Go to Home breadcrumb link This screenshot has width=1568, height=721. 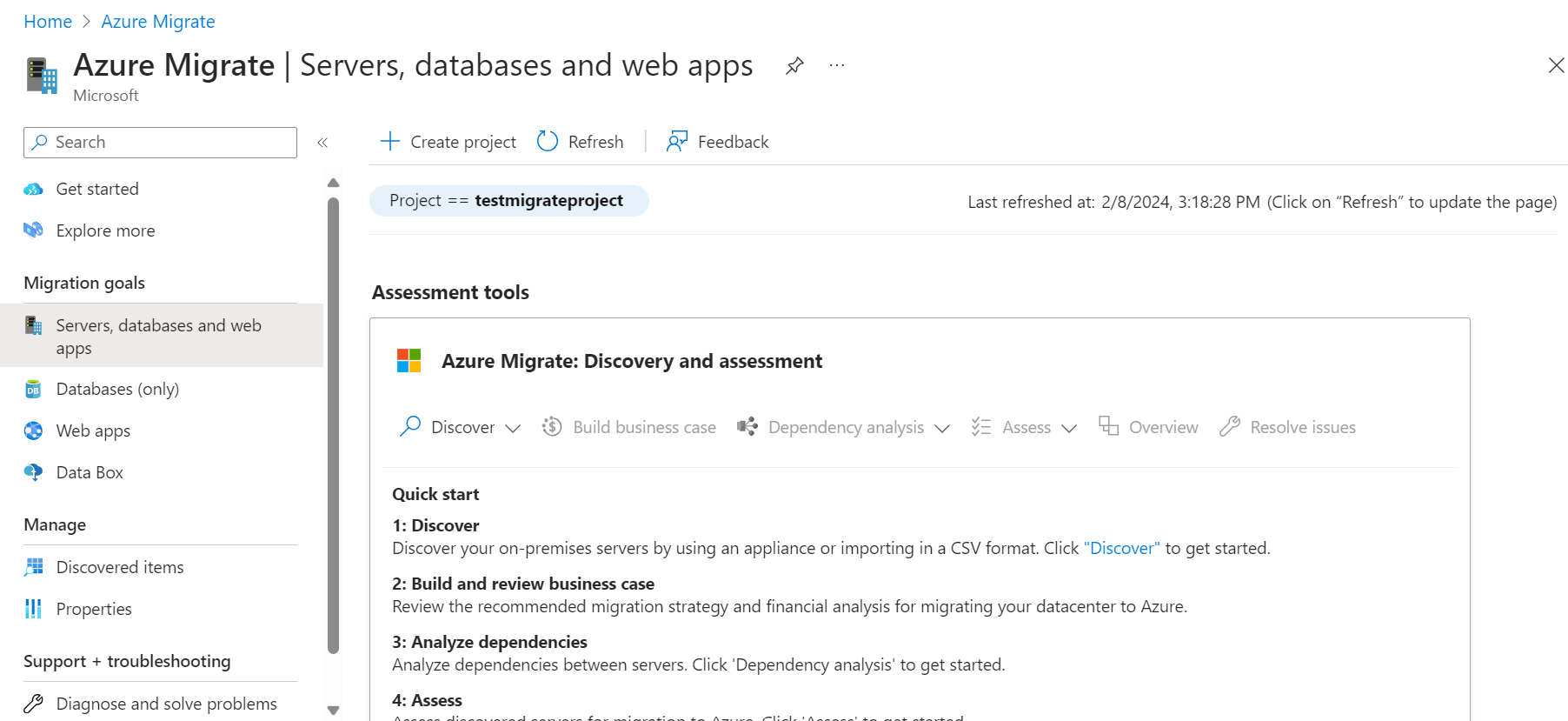click(48, 22)
